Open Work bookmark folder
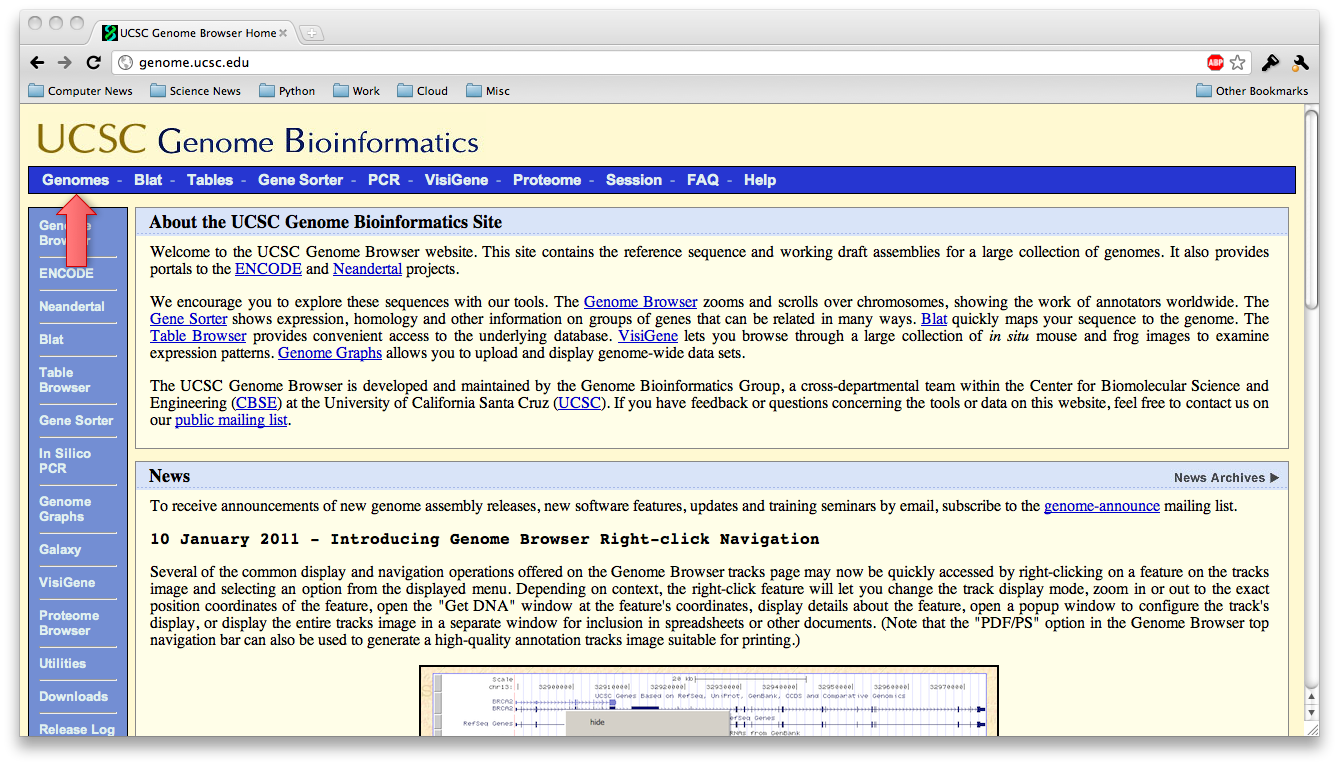 point(357,91)
